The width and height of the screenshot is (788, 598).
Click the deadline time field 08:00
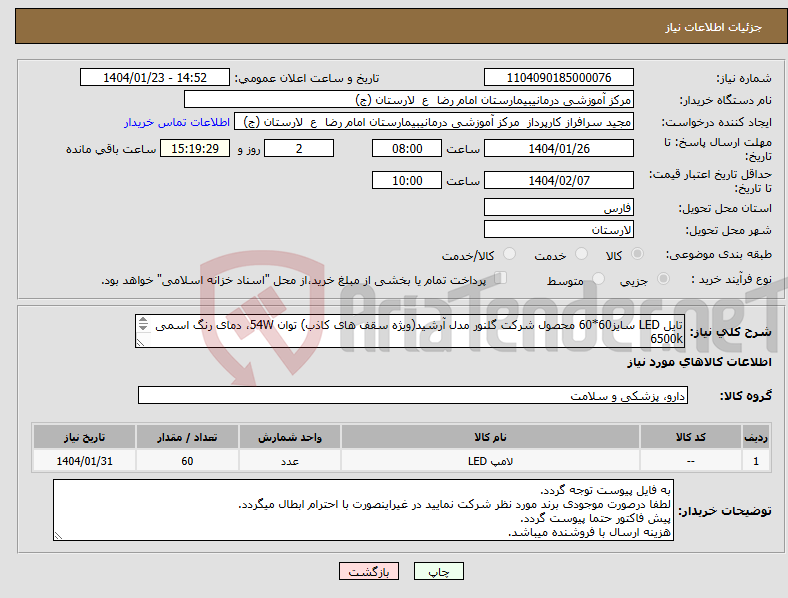click(x=407, y=148)
